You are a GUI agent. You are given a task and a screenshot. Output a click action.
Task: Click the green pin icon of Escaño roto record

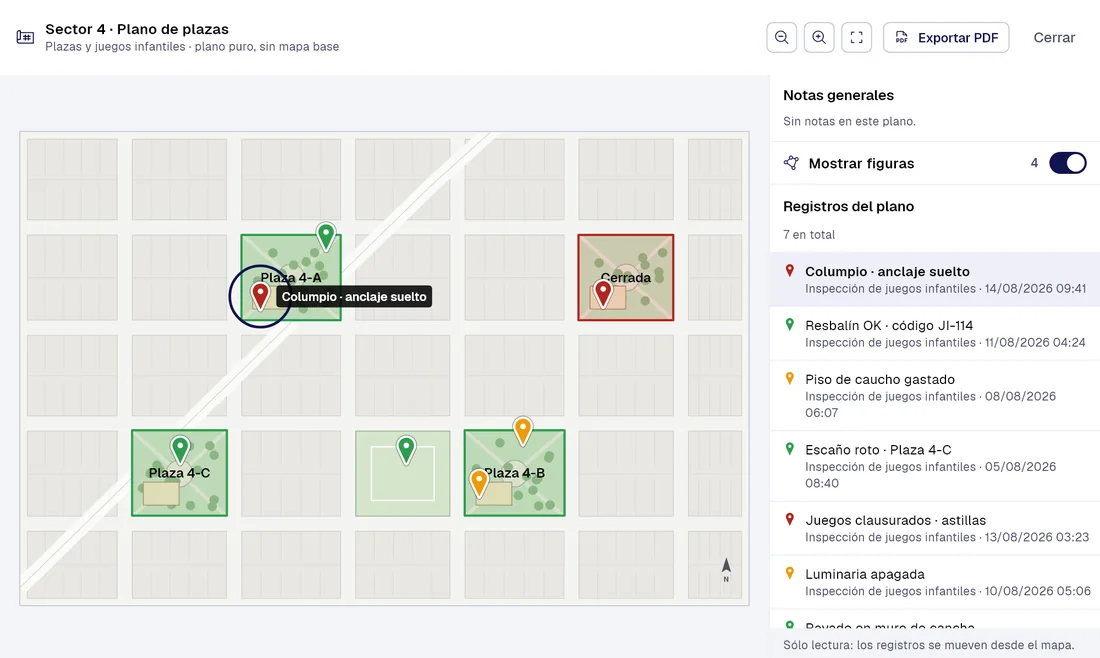tap(790, 449)
